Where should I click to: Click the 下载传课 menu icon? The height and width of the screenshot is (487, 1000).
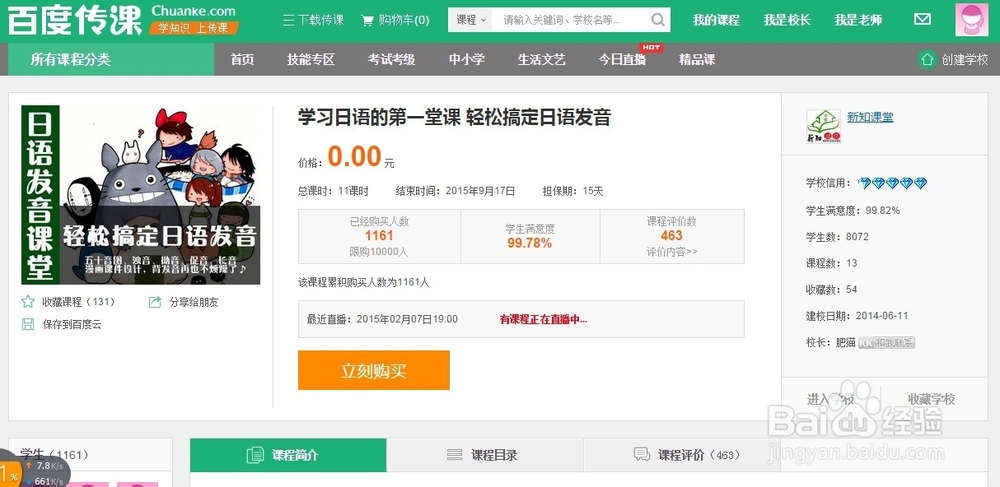pyautogui.click(x=288, y=20)
